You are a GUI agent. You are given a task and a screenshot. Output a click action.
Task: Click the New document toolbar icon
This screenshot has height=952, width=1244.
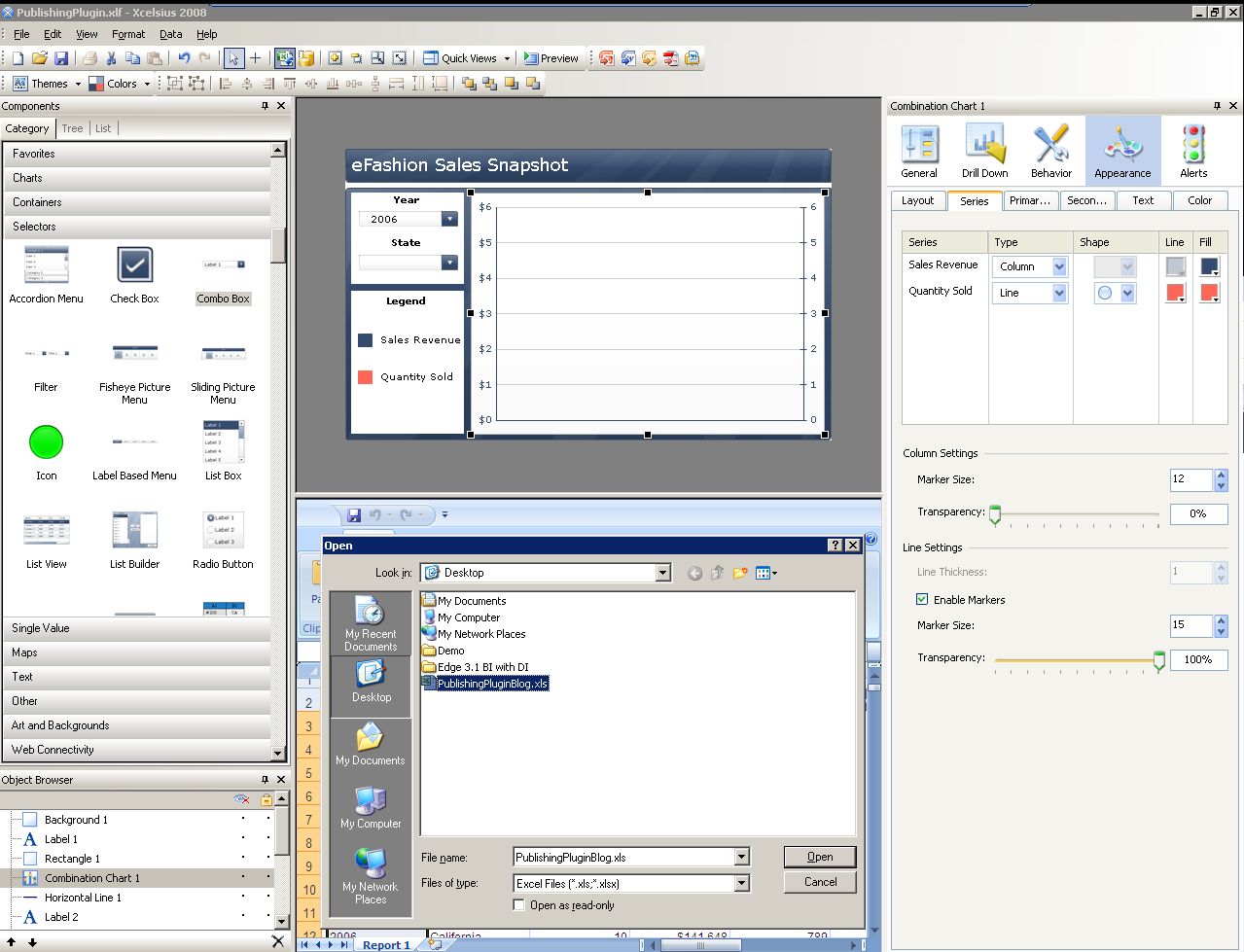click(x=18, y=58)
